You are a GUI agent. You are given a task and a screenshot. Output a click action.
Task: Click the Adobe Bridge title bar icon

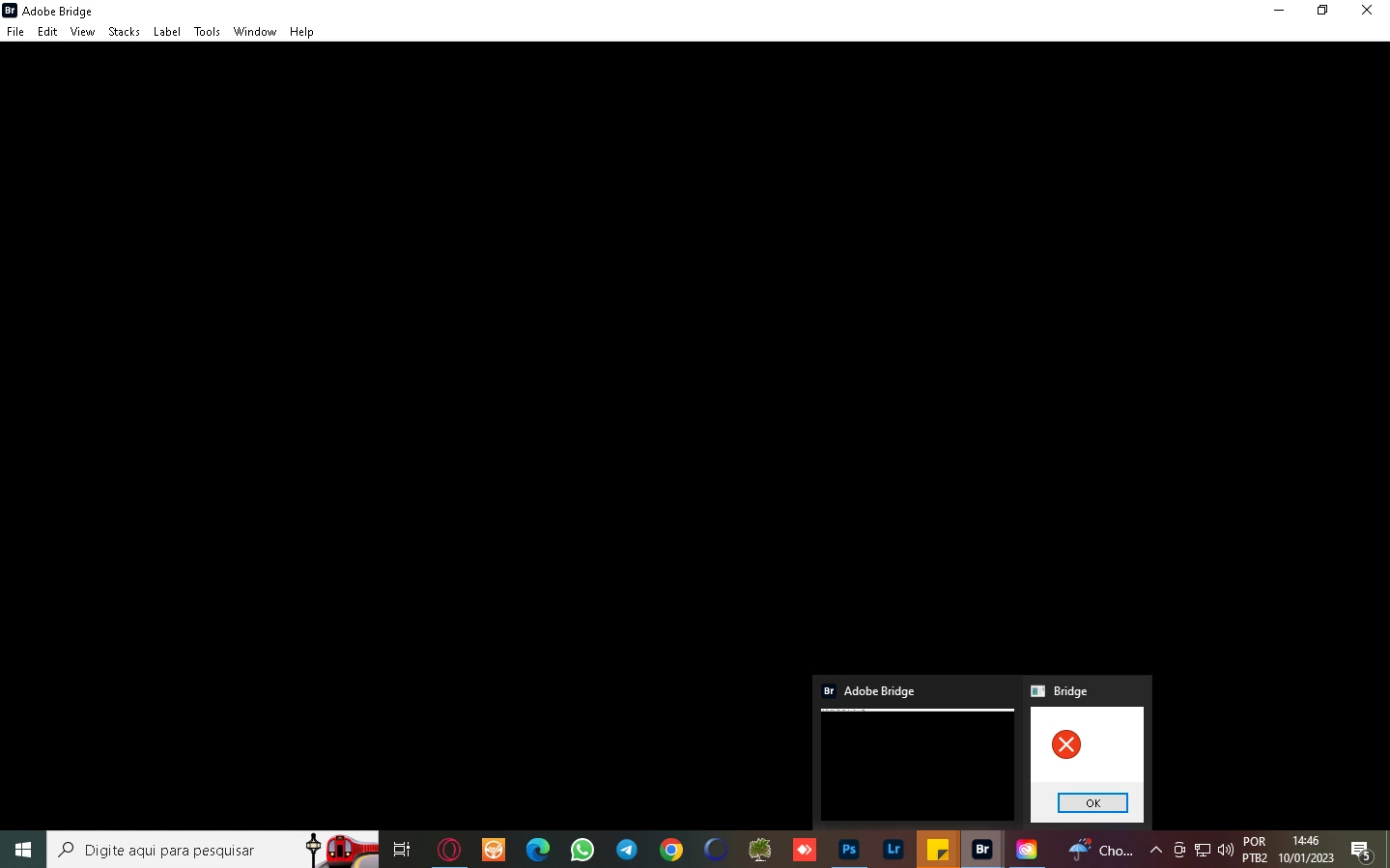[10, 11]
